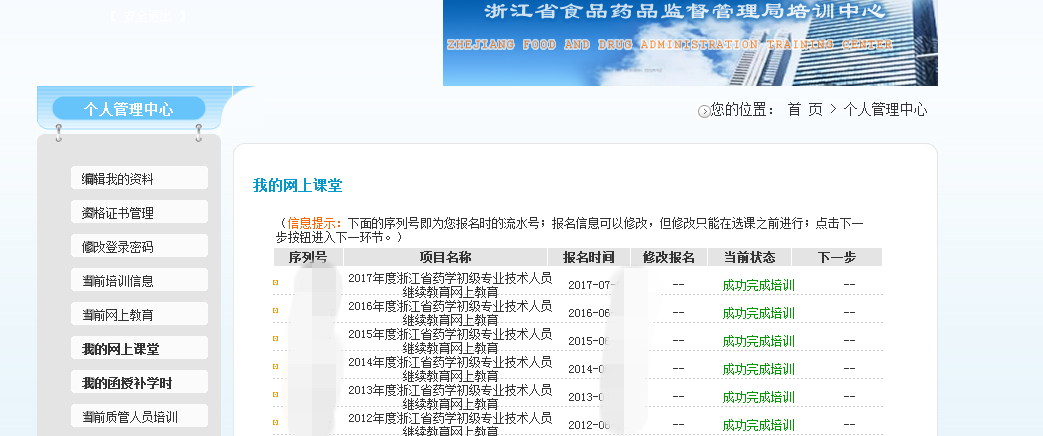The height and width of the screenshot is (436, 1043).
Task: Click the blue 个人管理中心 panel header
Action: (129, 109)
